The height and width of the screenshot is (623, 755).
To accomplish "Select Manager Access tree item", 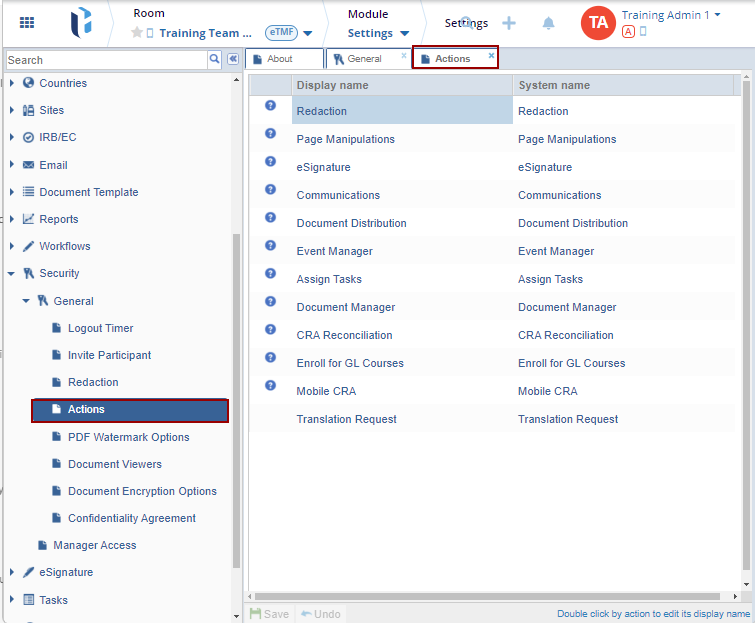I will tap(94, 545).
